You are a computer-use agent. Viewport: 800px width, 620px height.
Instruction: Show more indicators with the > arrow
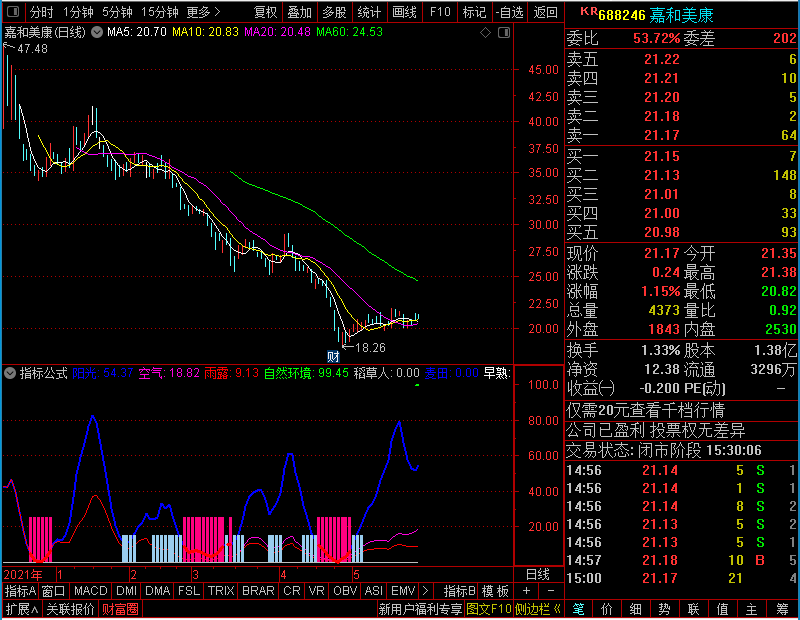[x=426, y=591]
